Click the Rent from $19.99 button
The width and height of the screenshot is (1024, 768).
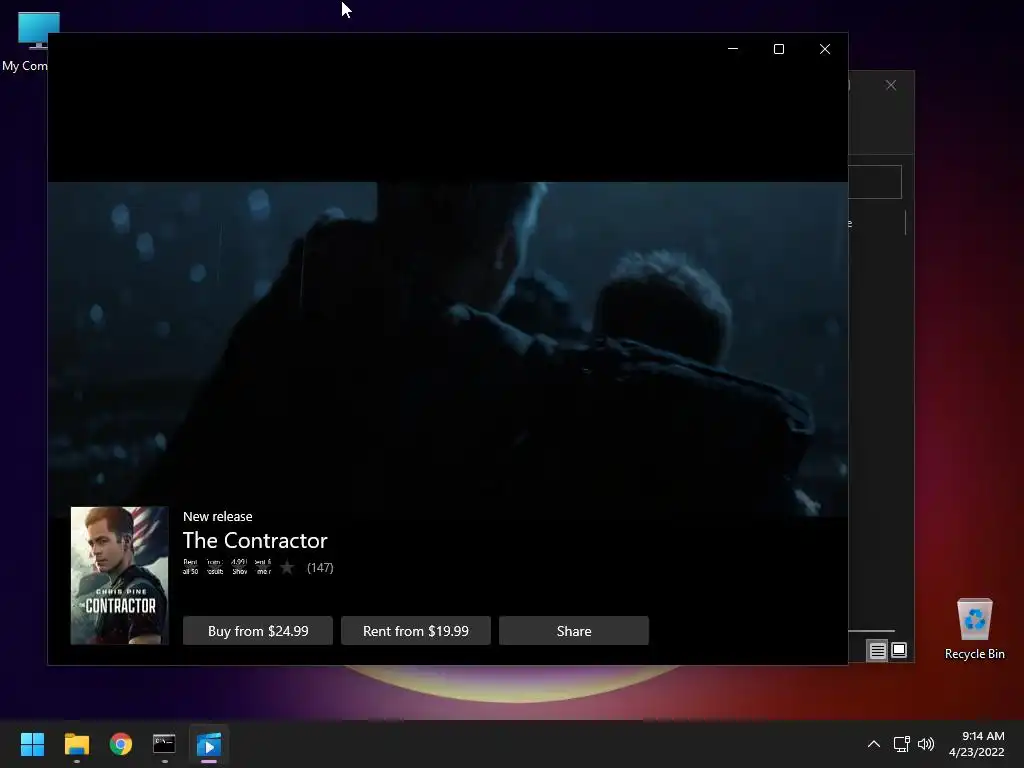click(x=416, y=631)
